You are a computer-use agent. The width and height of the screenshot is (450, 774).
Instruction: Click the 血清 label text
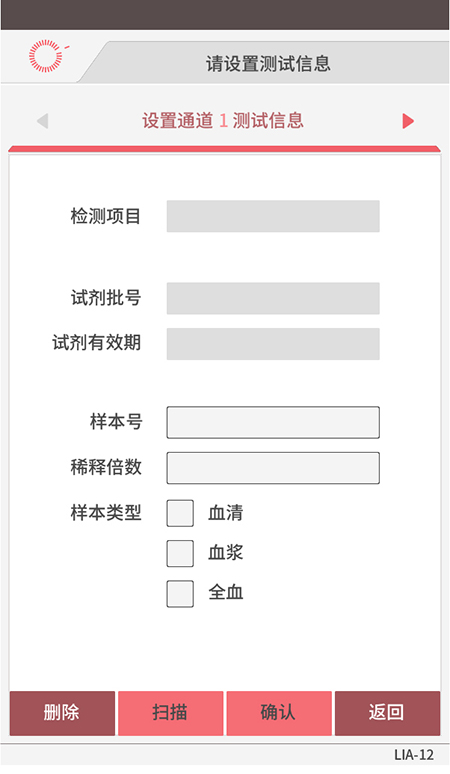coord(225,513)
